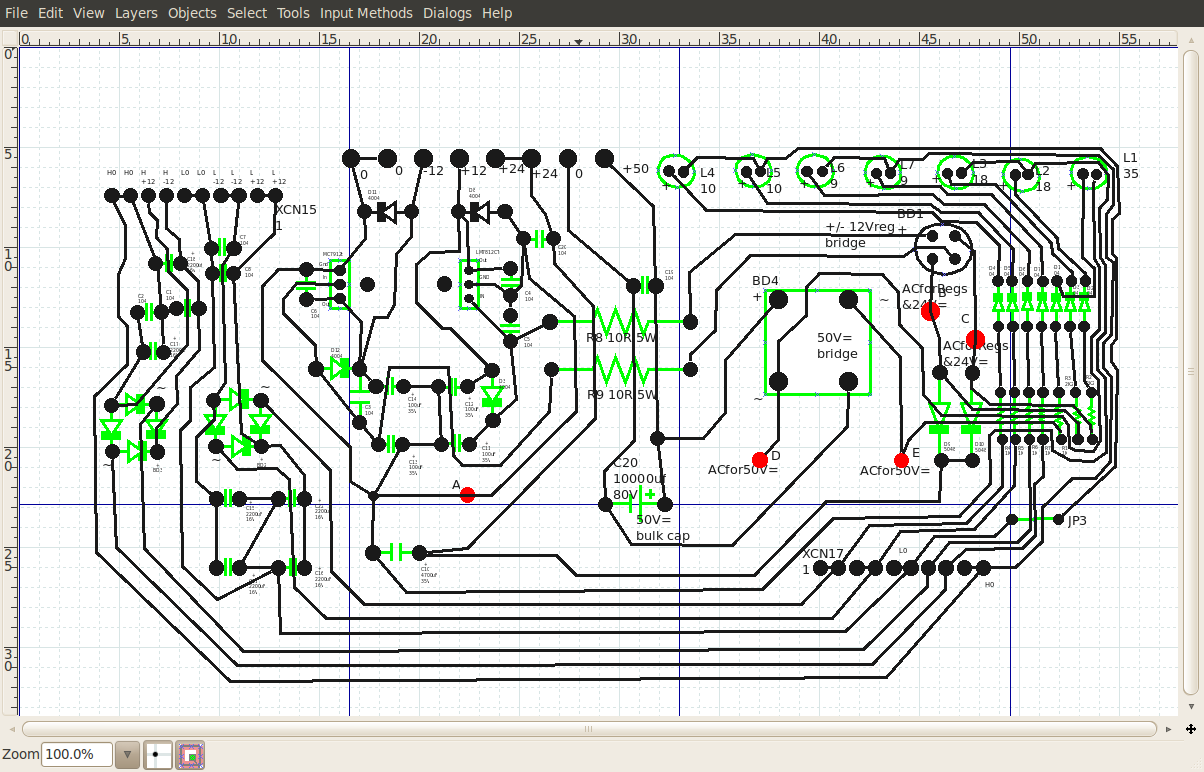Viewport: 1204px width, 772px height.
Task: Click red test point A
Action: coord(467,495)
